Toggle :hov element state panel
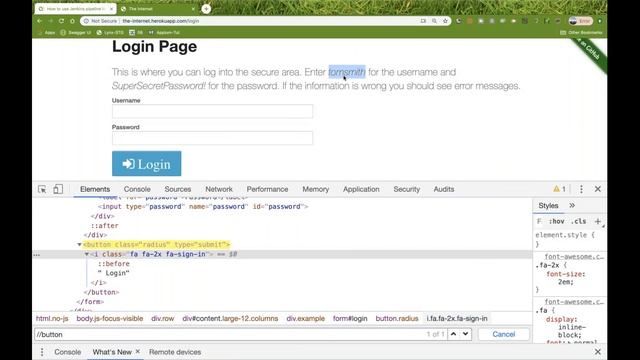Viewport: 640px width, 360px height. [556, 221]
